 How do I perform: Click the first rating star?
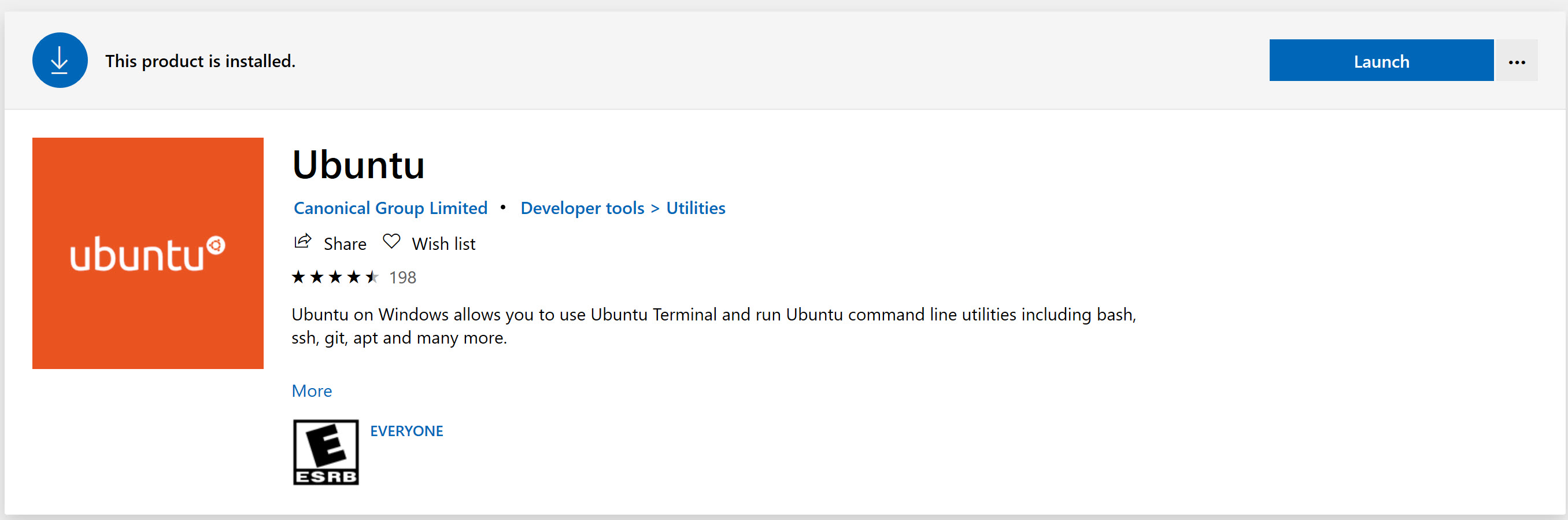coord(298,278)
